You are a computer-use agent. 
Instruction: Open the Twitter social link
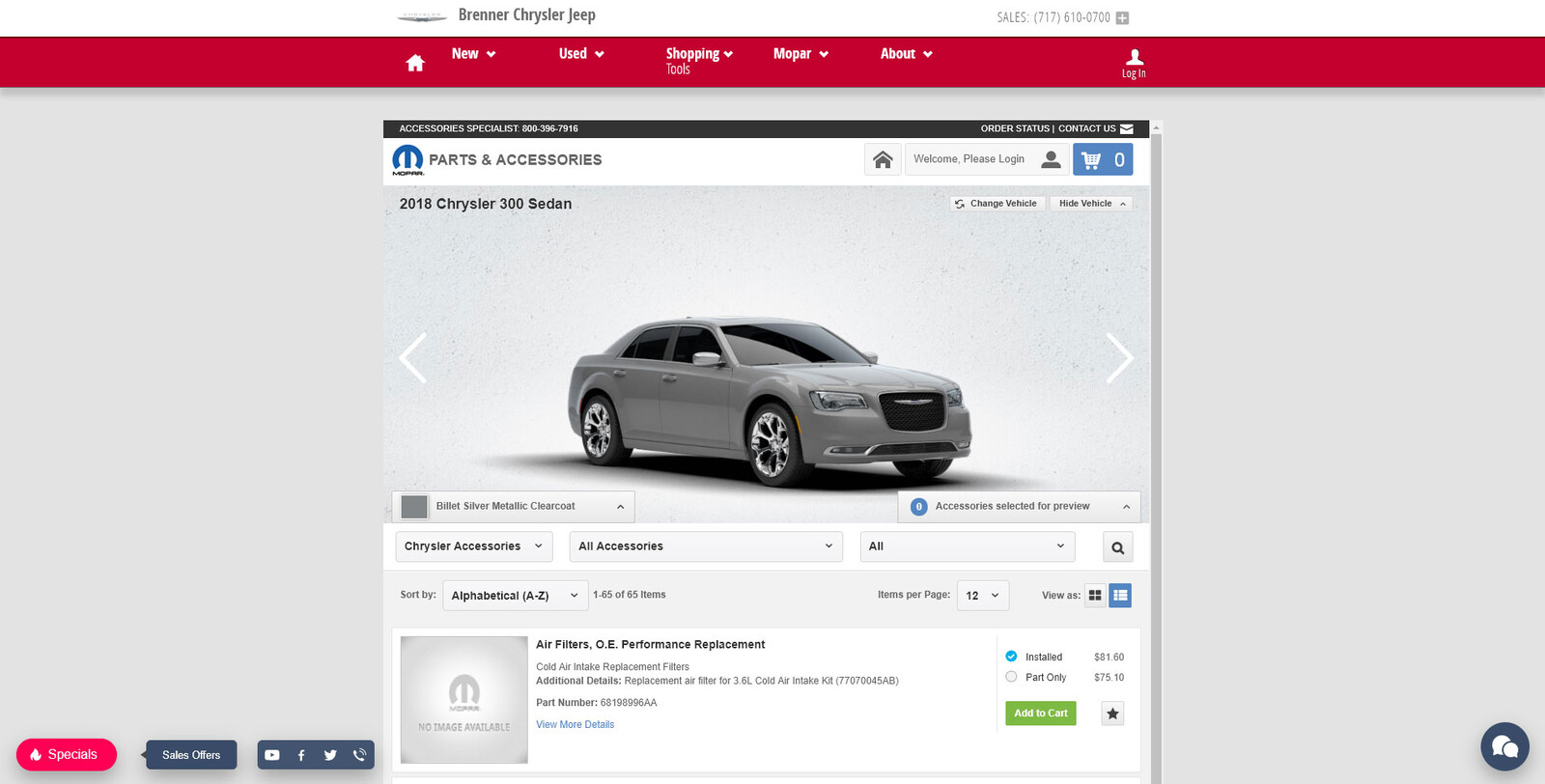330,755
